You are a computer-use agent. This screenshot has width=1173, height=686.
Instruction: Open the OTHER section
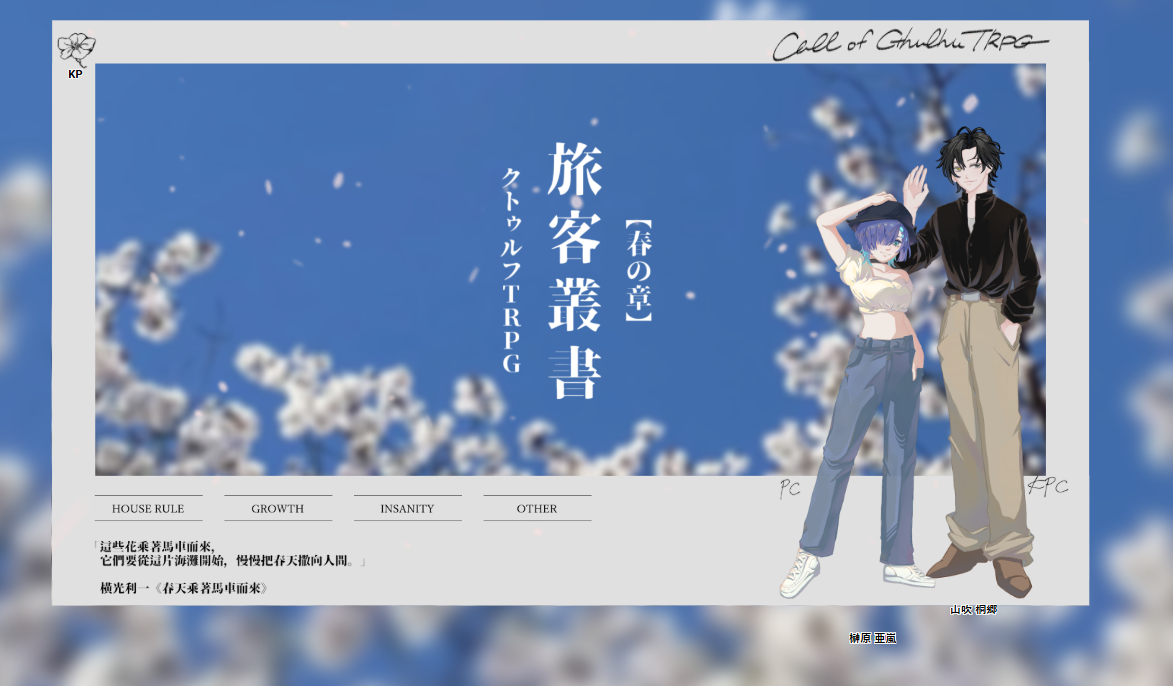[537, 508]
